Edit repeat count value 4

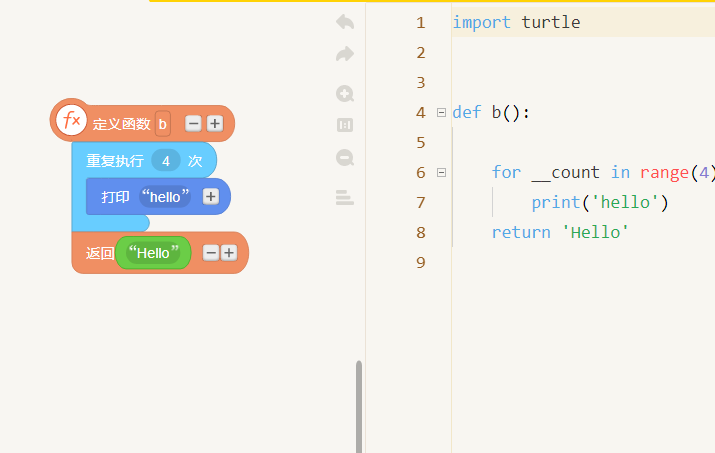[x=166, y=161]
